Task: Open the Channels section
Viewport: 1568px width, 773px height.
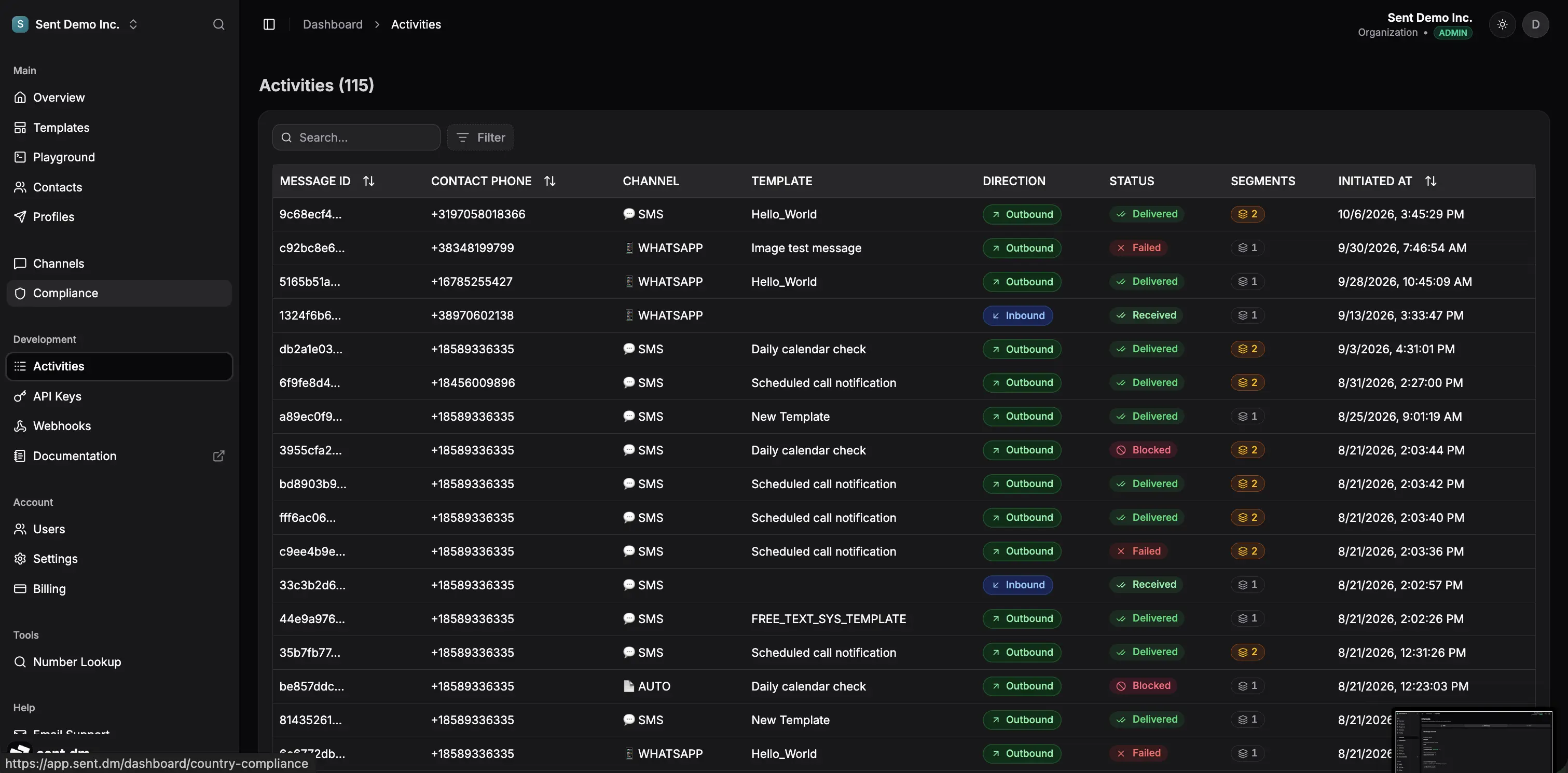Action: pyautogui.click(x=119, y=264)
